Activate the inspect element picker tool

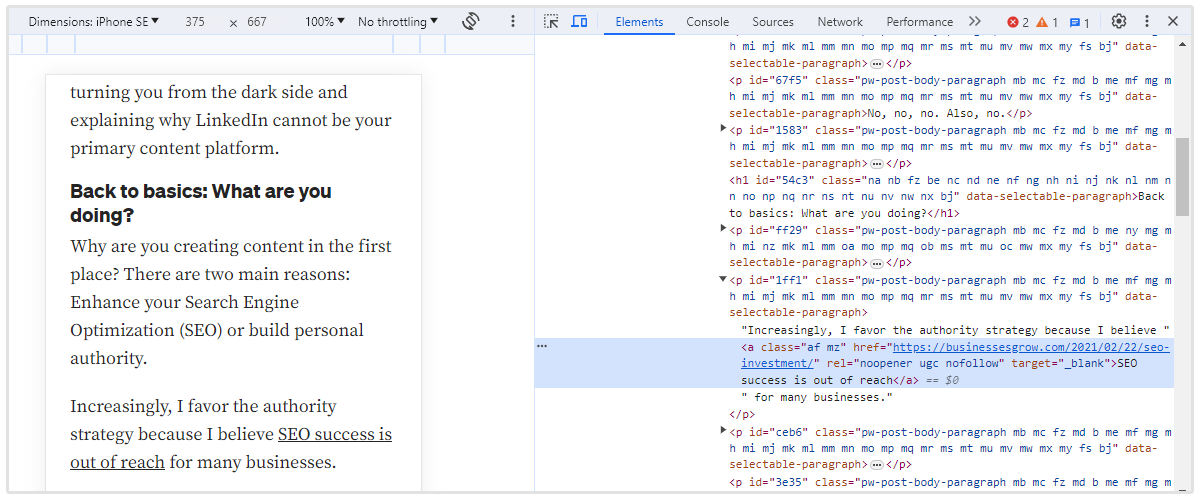pos(551,21)
